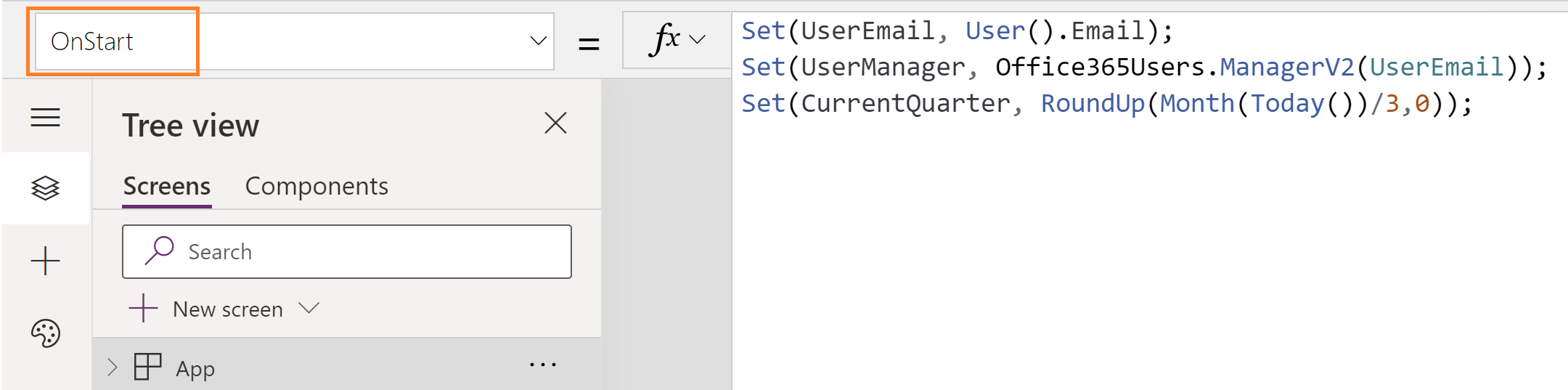
Task: Open the OnStart property dropdown
Action: click(x=537, y=41)
